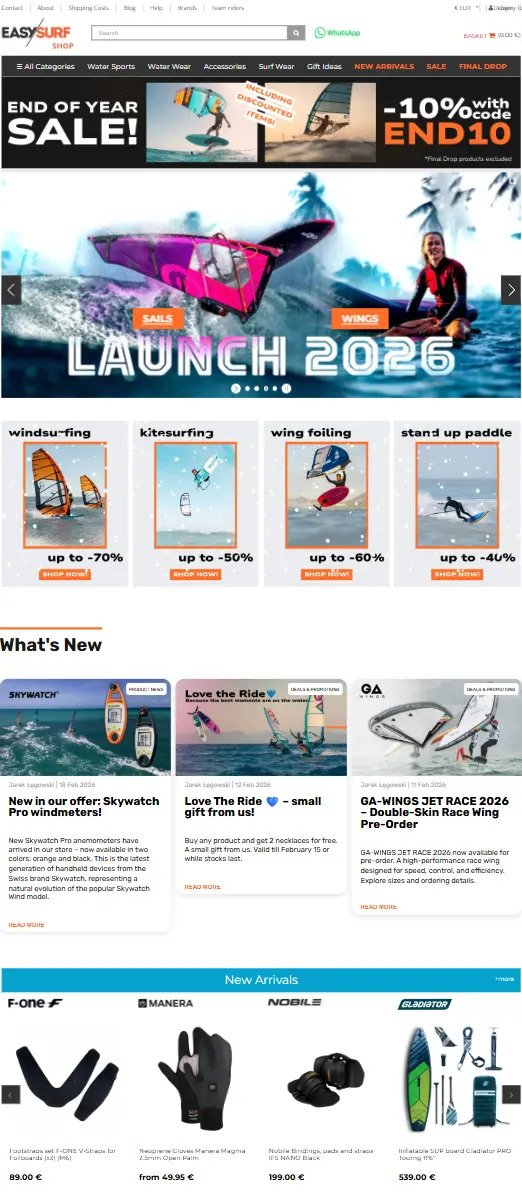This screenshot has width=522, height=1192.
Task: Jump to the last carousel slide dot
Action: 286,388
